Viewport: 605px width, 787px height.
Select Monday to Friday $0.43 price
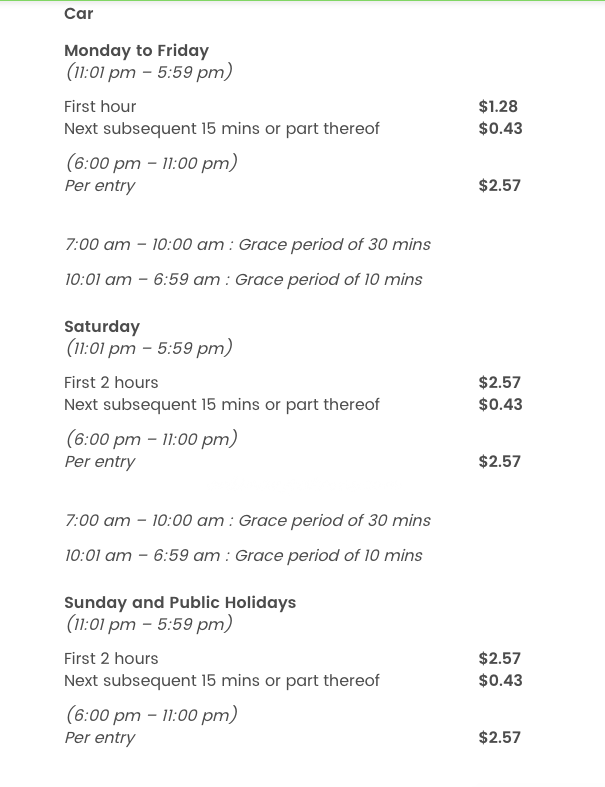(x=500, y=128)
